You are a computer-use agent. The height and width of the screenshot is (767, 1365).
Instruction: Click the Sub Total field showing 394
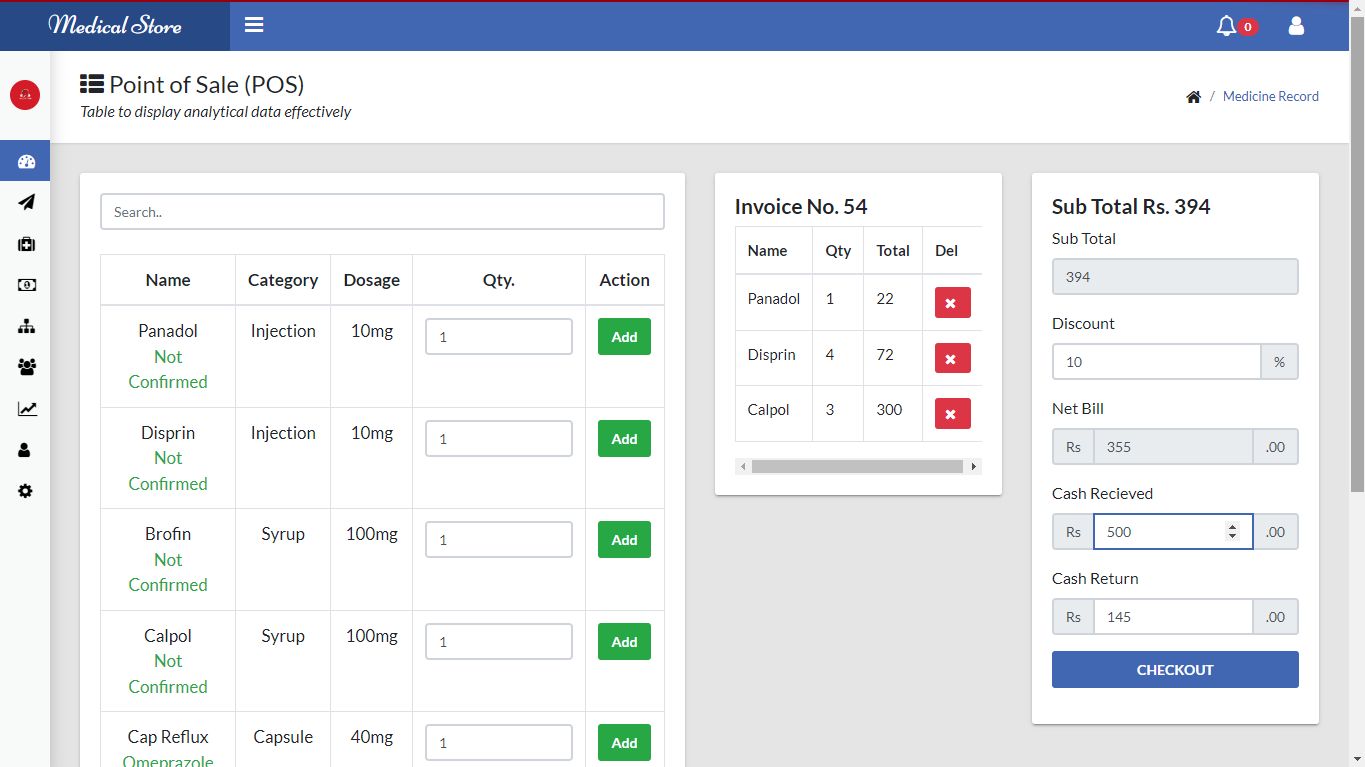(x=1175, y=277)
